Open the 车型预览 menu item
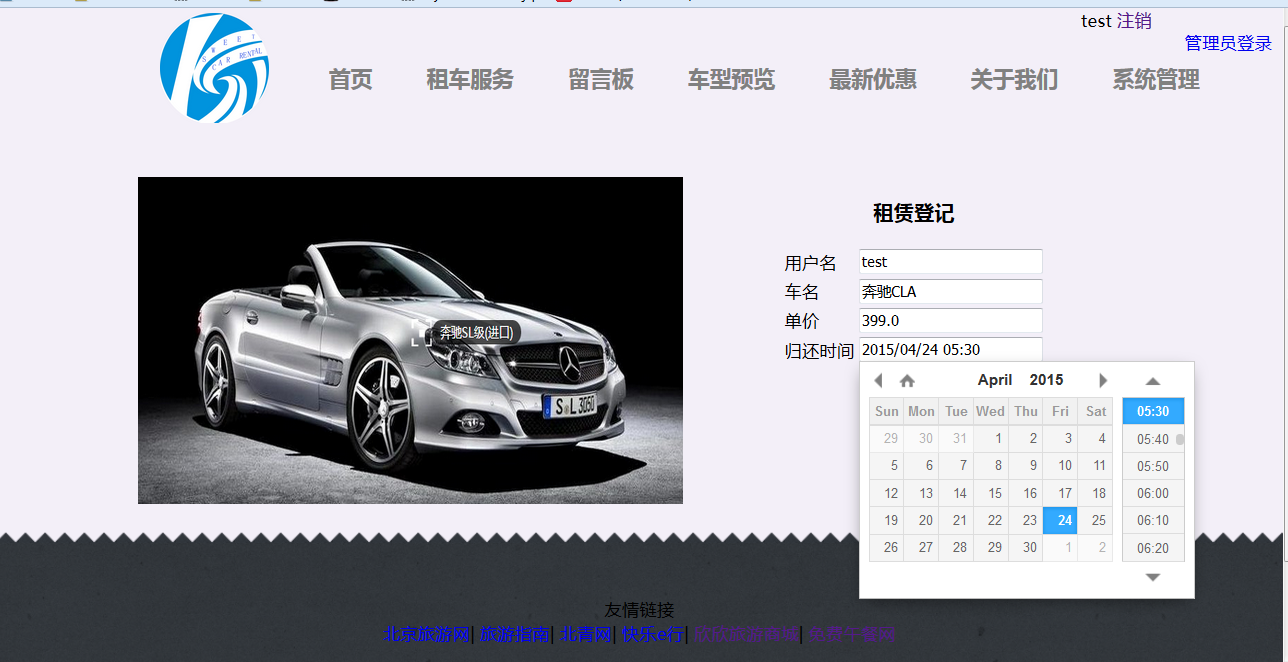1288x662 pixels. click(731, 80)
